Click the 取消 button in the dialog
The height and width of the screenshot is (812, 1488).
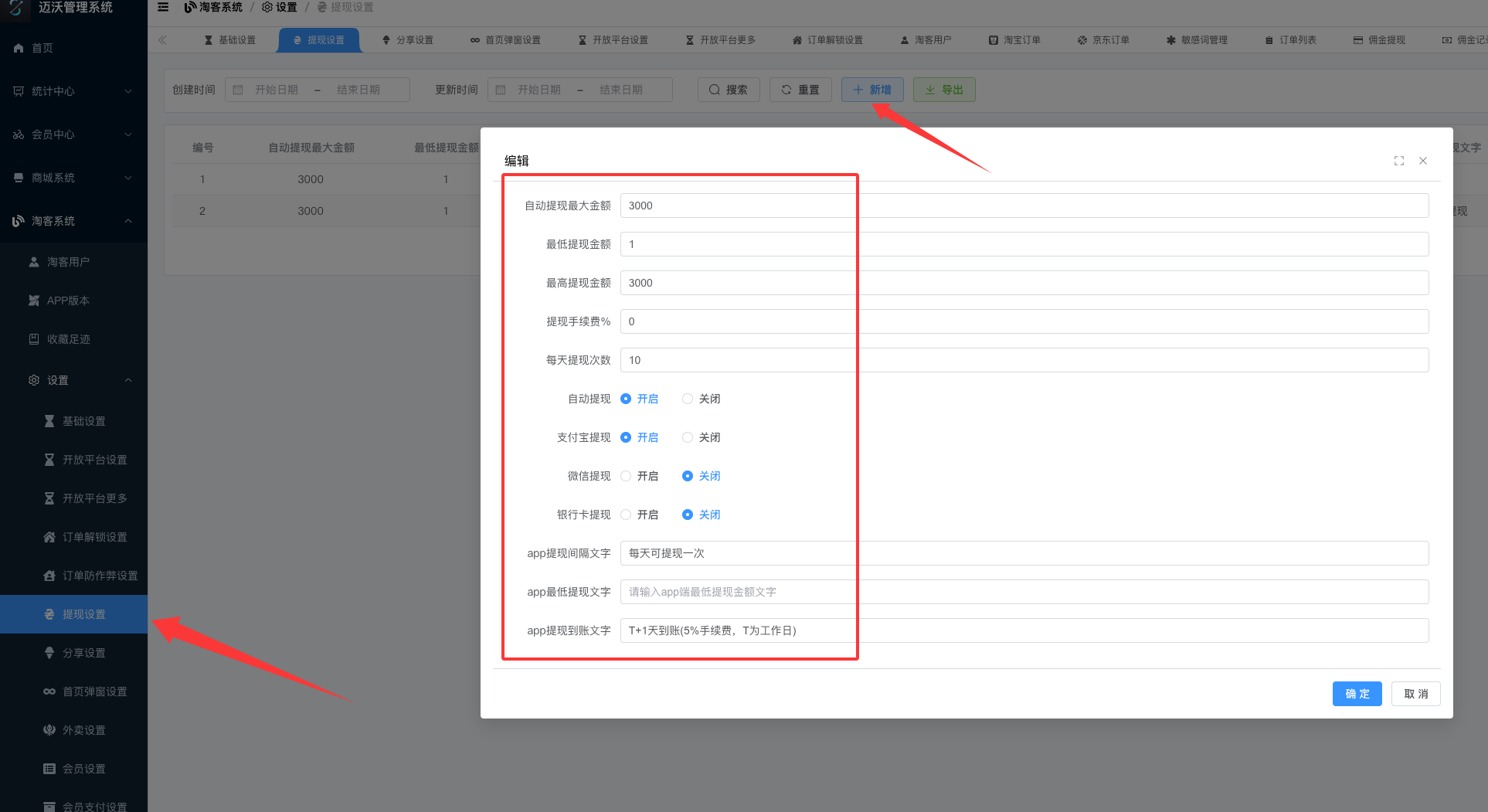click(x=1415, y=694)
